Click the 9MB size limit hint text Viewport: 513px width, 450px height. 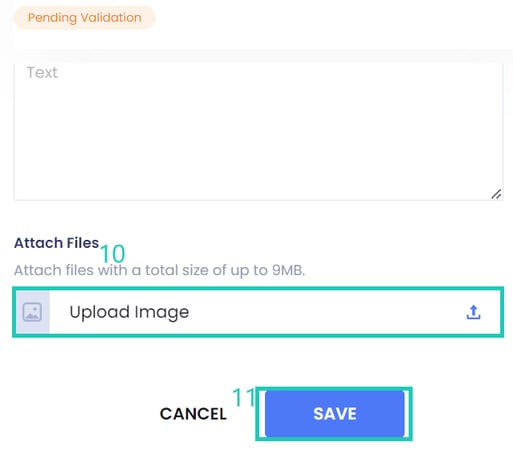pyautogui.click(x=288, y=270)
